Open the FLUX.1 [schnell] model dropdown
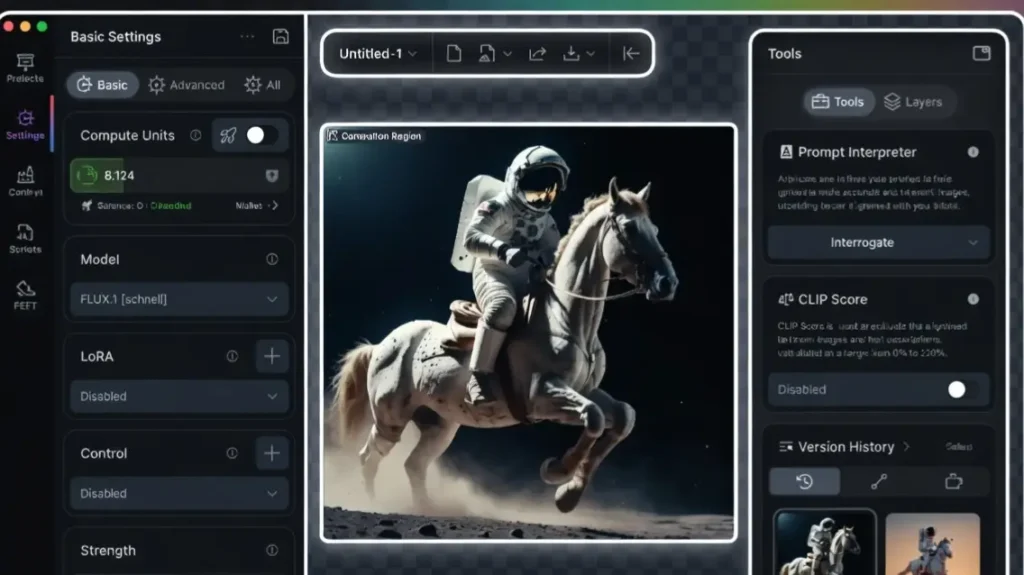 (180, 299)
